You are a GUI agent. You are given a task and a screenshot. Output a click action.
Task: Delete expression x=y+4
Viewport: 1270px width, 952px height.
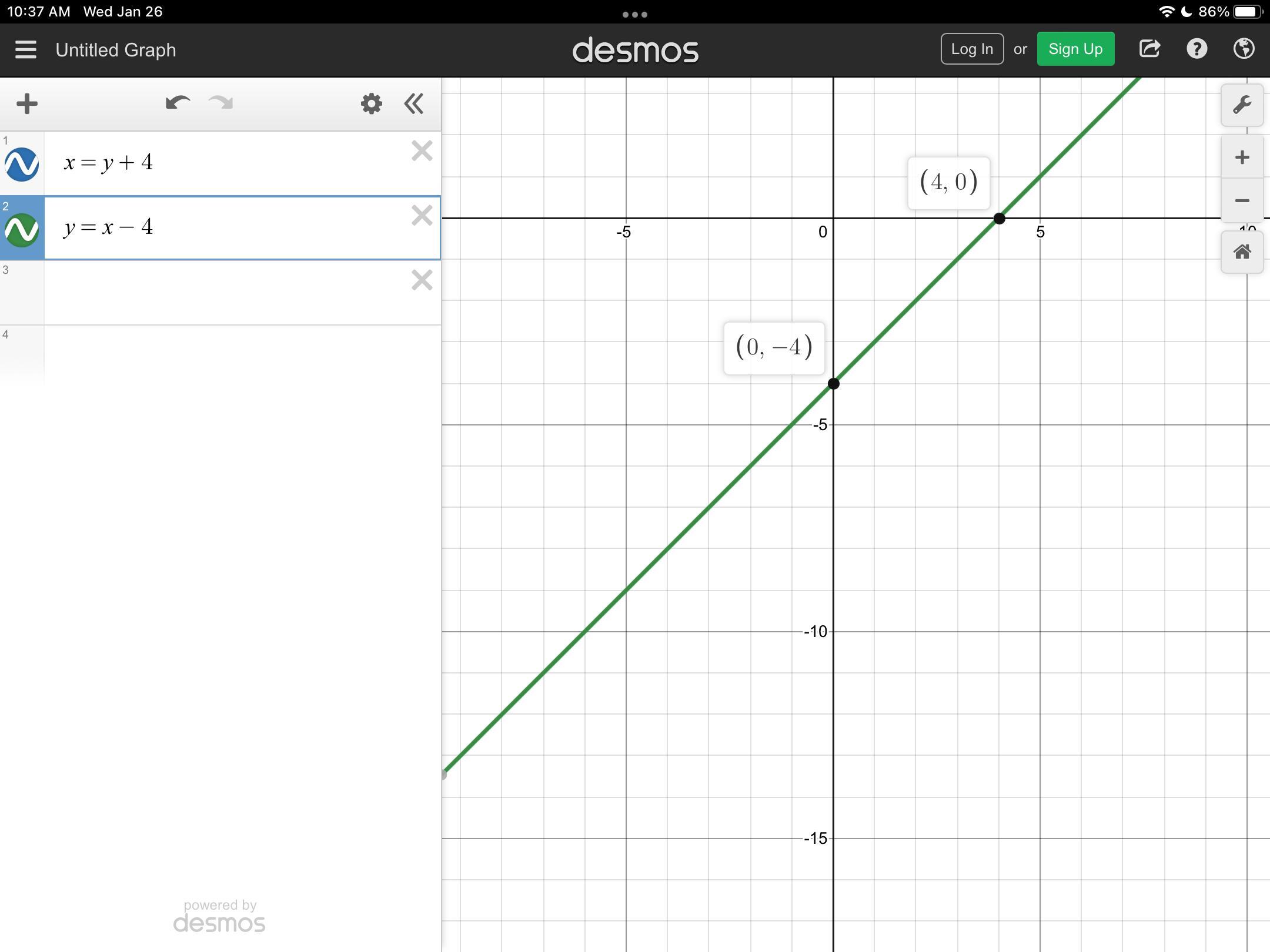tap(422, 151)
